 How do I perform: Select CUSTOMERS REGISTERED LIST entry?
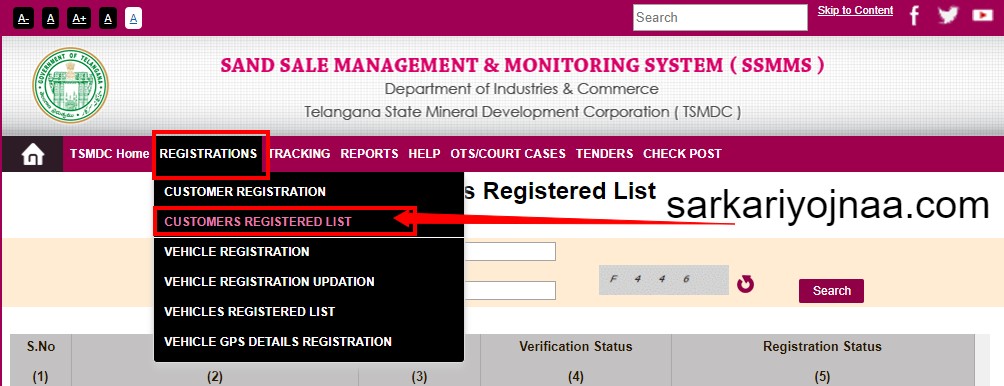[x=258, y=221]
